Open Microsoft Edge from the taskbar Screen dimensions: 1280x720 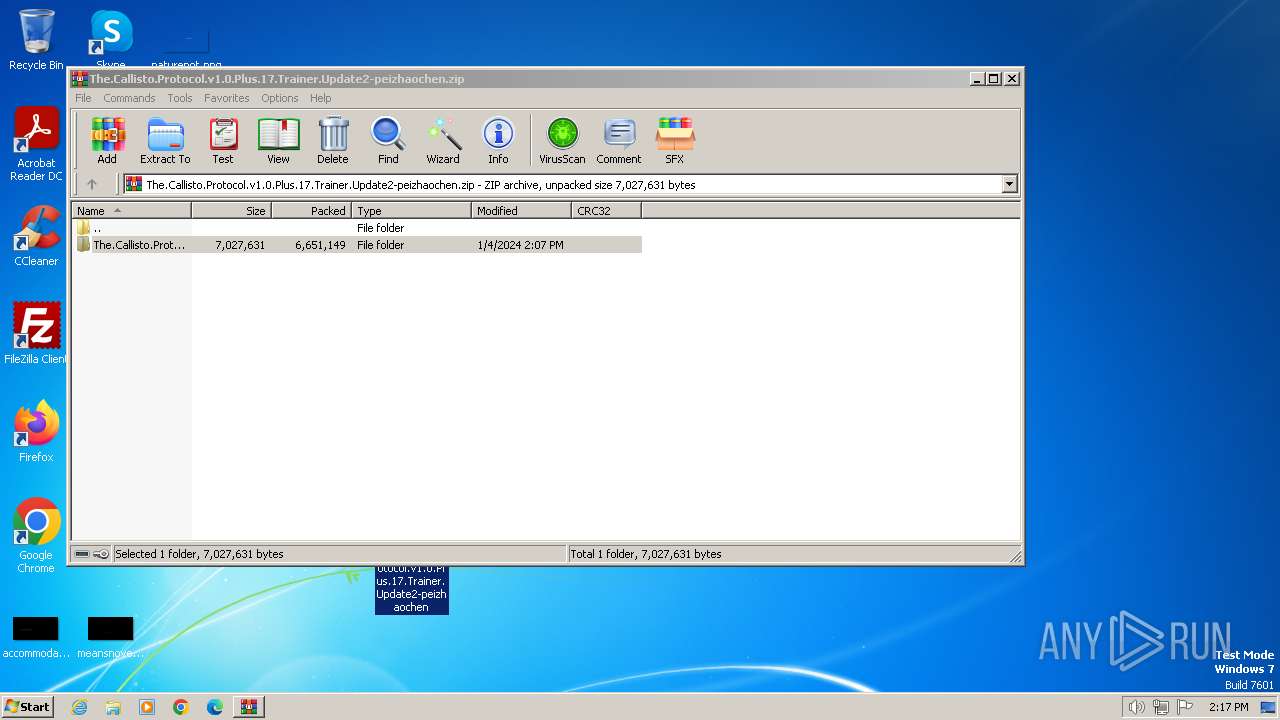click(x=215, y=707)
